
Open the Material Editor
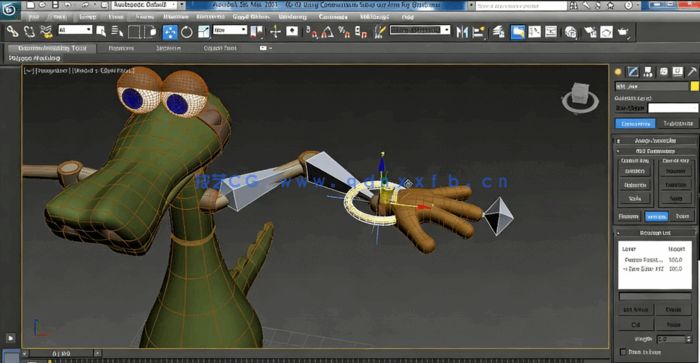[571, 32]
